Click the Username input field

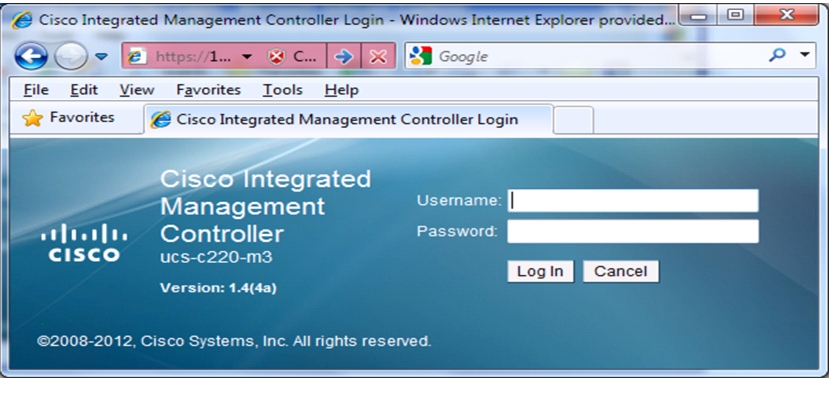click(x=633, y=201)
